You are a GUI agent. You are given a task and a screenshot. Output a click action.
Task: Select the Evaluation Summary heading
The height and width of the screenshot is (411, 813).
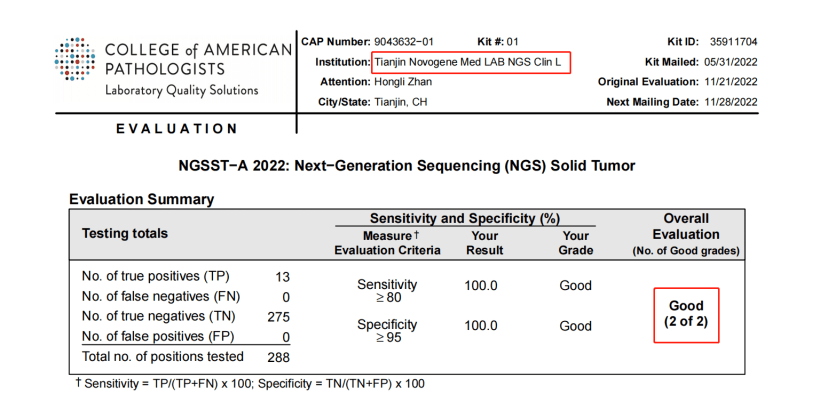pos(141,199)
